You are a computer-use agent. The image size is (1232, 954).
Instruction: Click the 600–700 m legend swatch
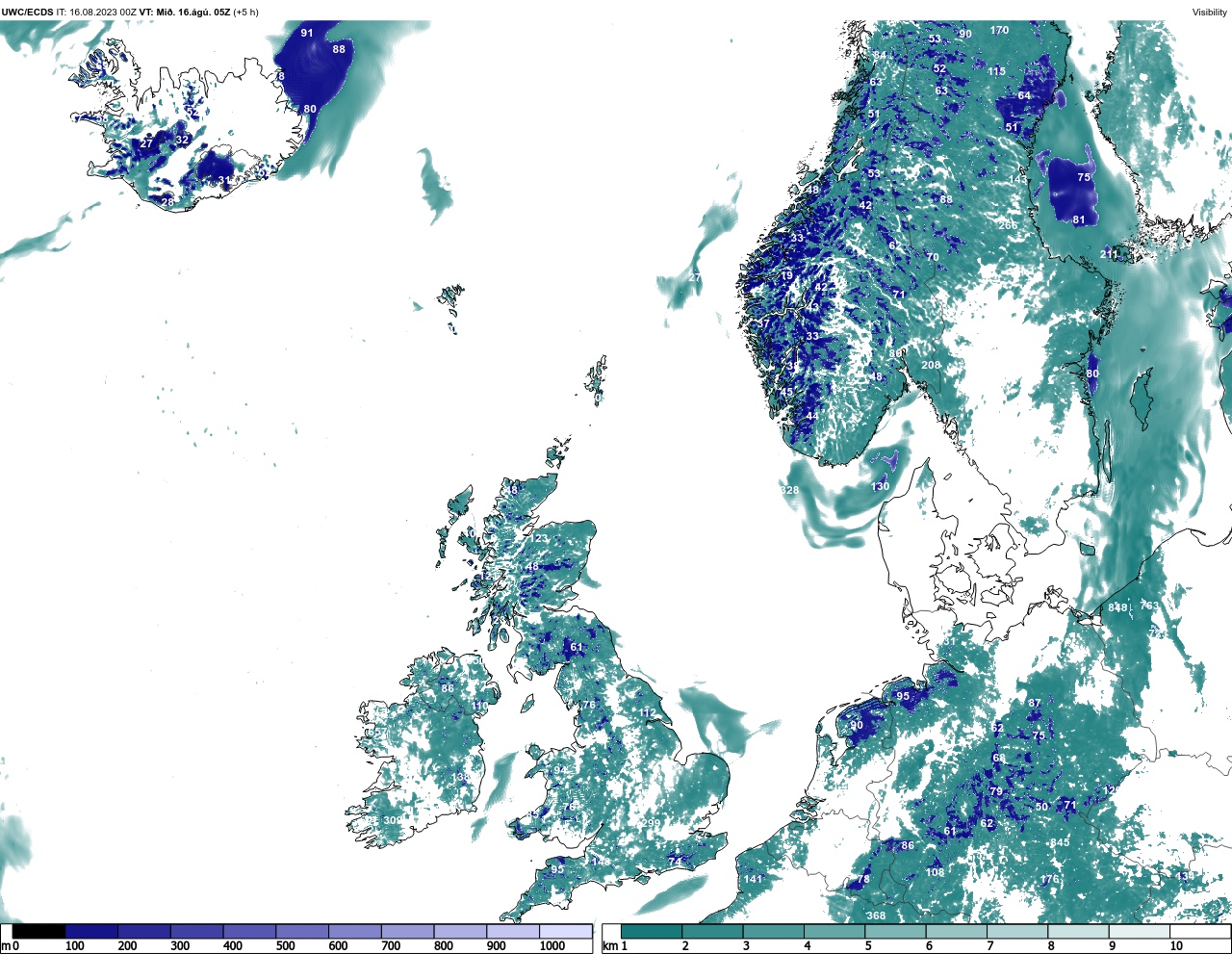[355, 932]
